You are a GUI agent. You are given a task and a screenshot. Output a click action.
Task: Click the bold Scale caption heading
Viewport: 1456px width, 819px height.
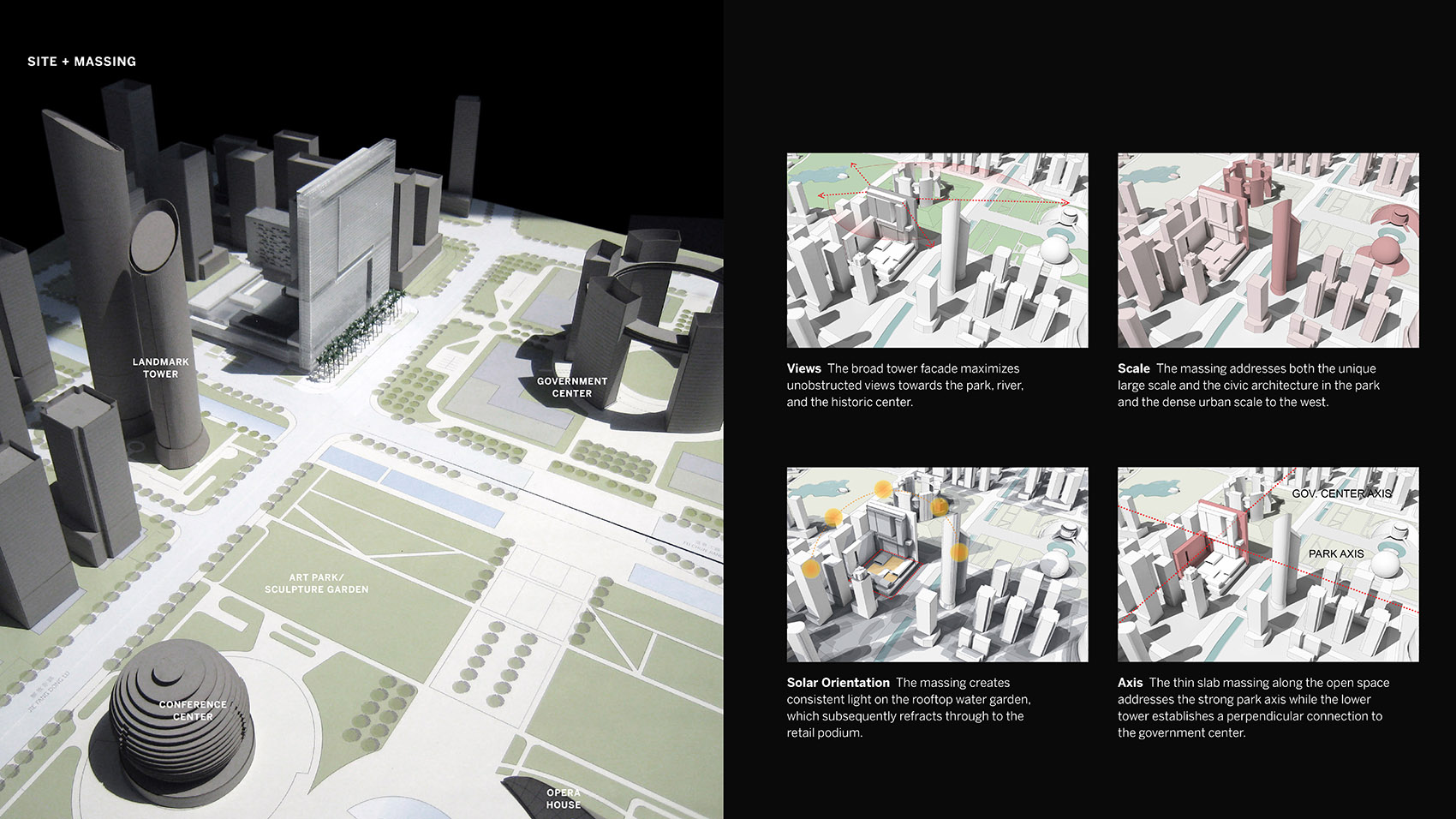[x=1133, y=368]
